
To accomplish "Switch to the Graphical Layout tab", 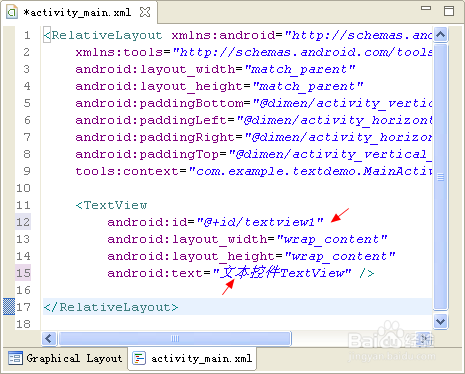I will click(x=65, y=358).
